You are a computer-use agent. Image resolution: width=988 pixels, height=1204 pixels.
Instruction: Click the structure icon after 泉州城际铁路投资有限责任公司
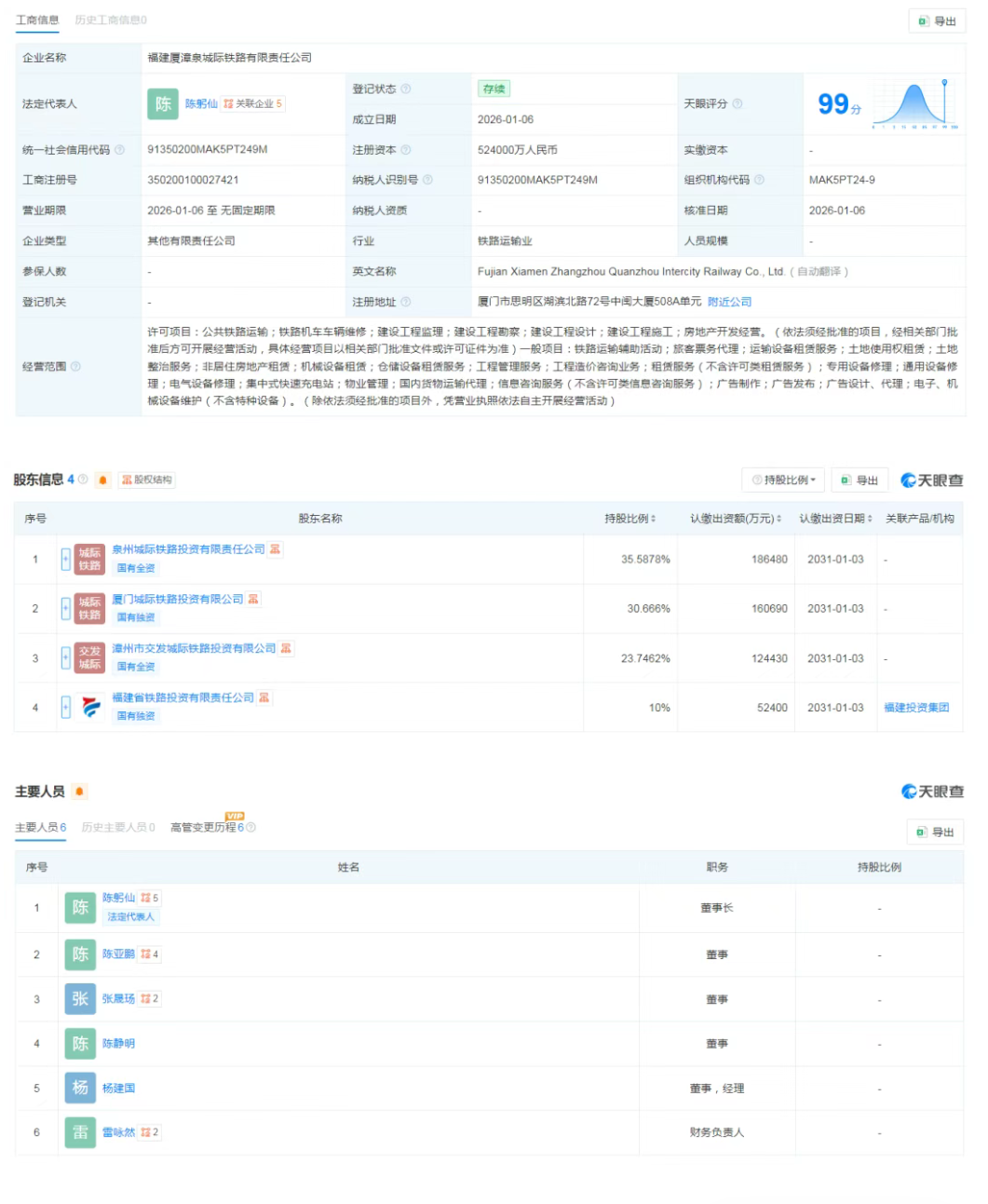click(276, 549)
